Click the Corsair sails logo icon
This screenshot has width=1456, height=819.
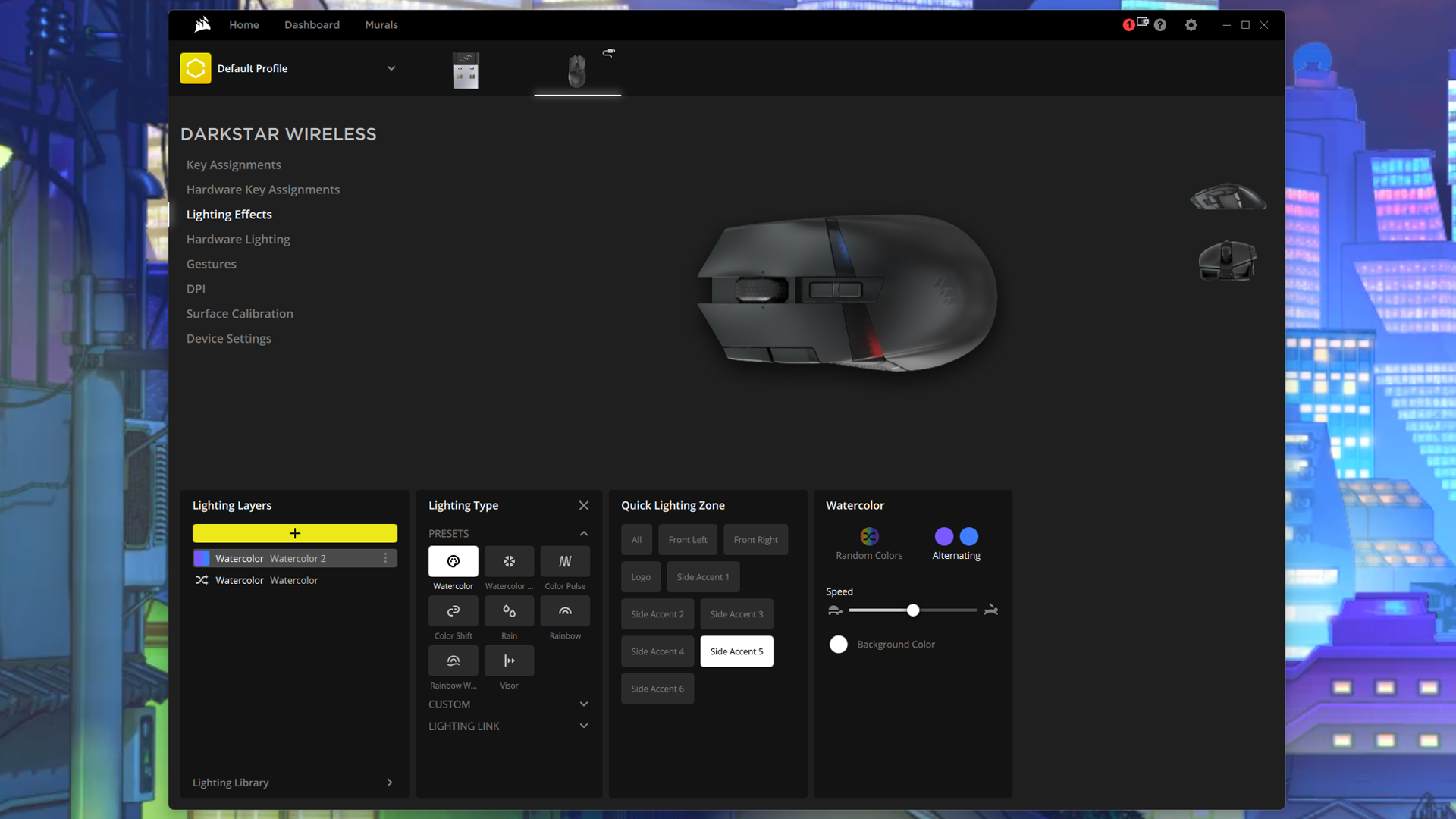[x=202, y=25]
